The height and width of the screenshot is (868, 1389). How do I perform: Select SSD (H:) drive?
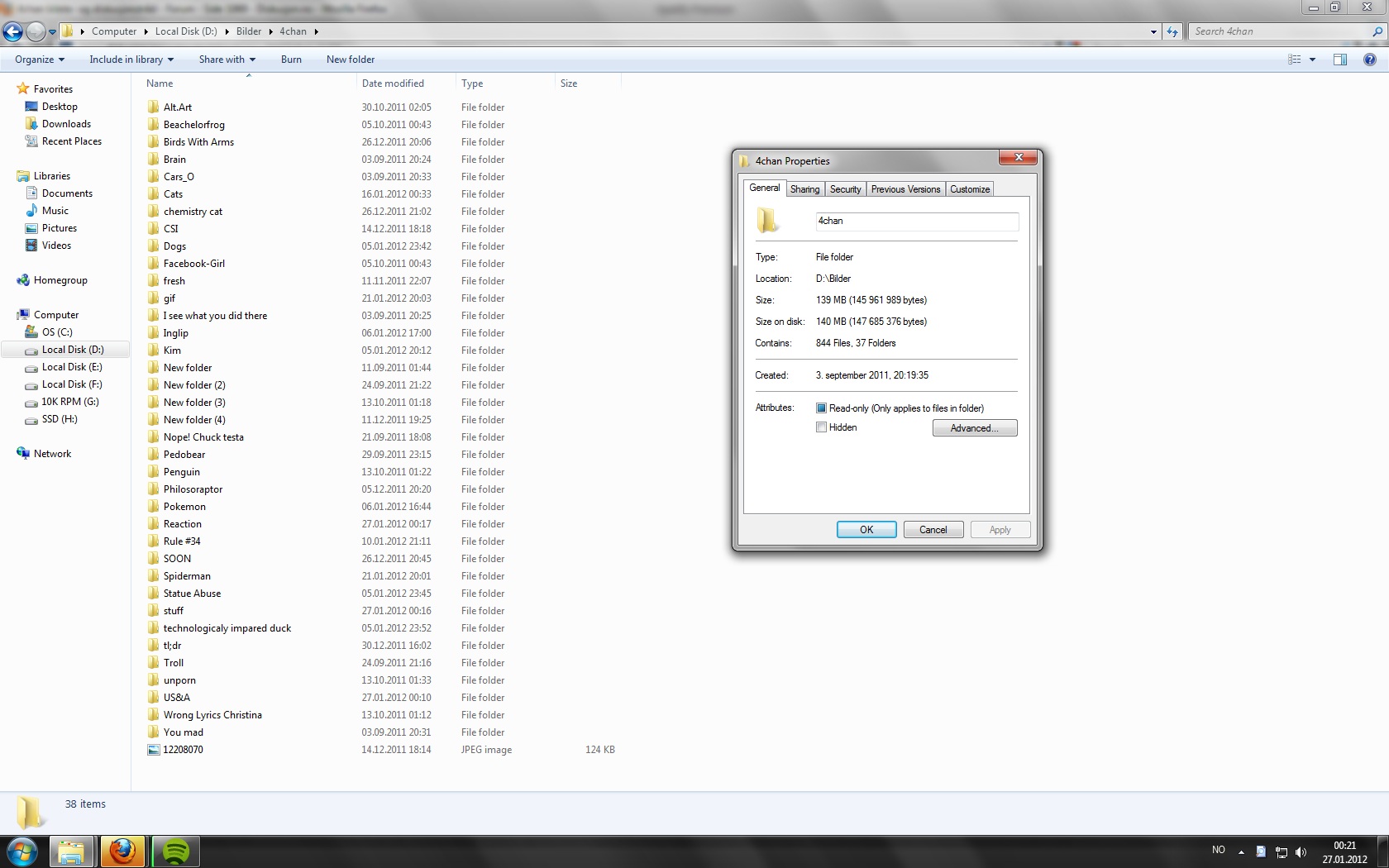click(60, 419)
